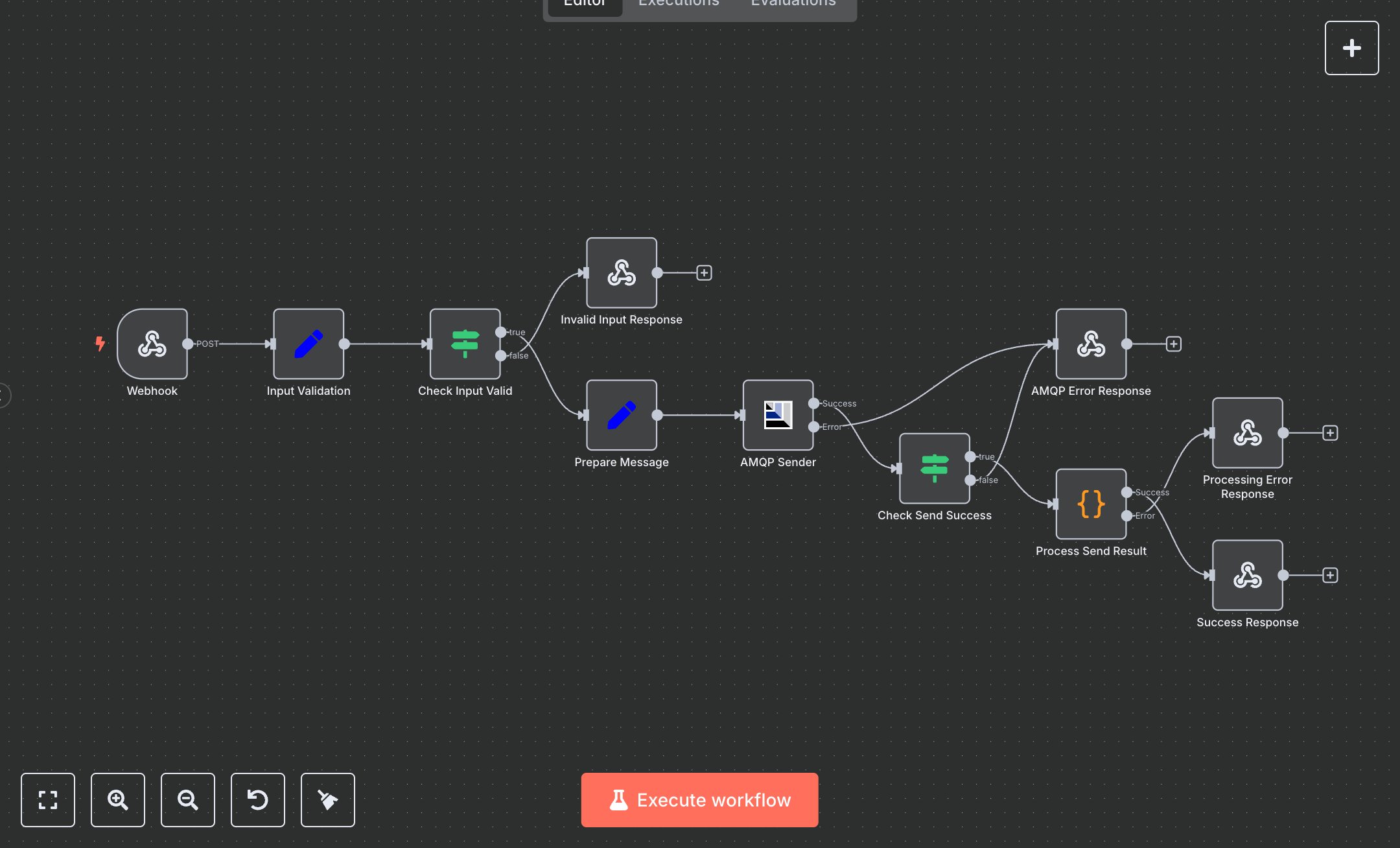
Task: Open the AMQP Error Response node
Action: pos(1091,344)
